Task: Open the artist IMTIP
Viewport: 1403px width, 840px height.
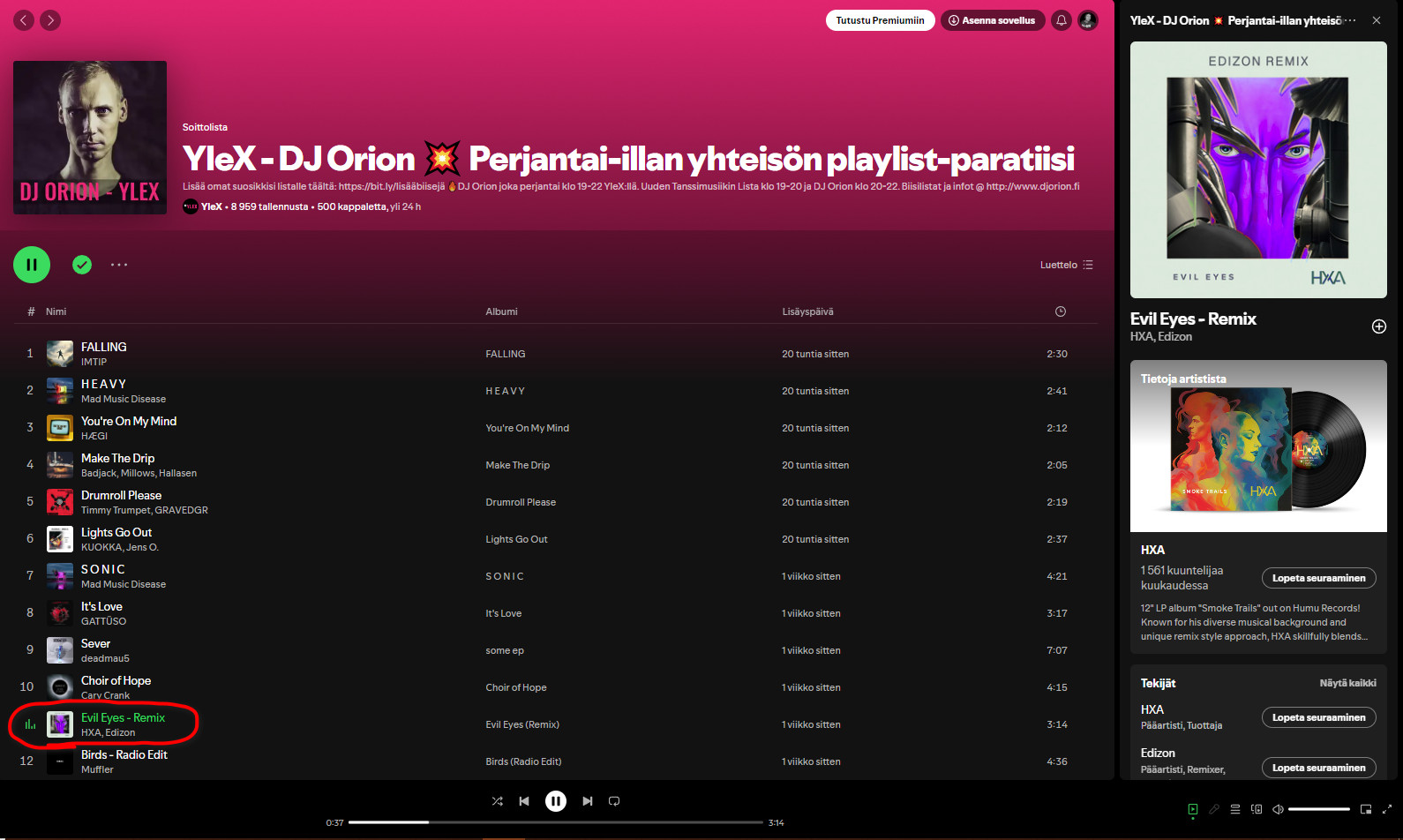Action: (94, 362)
